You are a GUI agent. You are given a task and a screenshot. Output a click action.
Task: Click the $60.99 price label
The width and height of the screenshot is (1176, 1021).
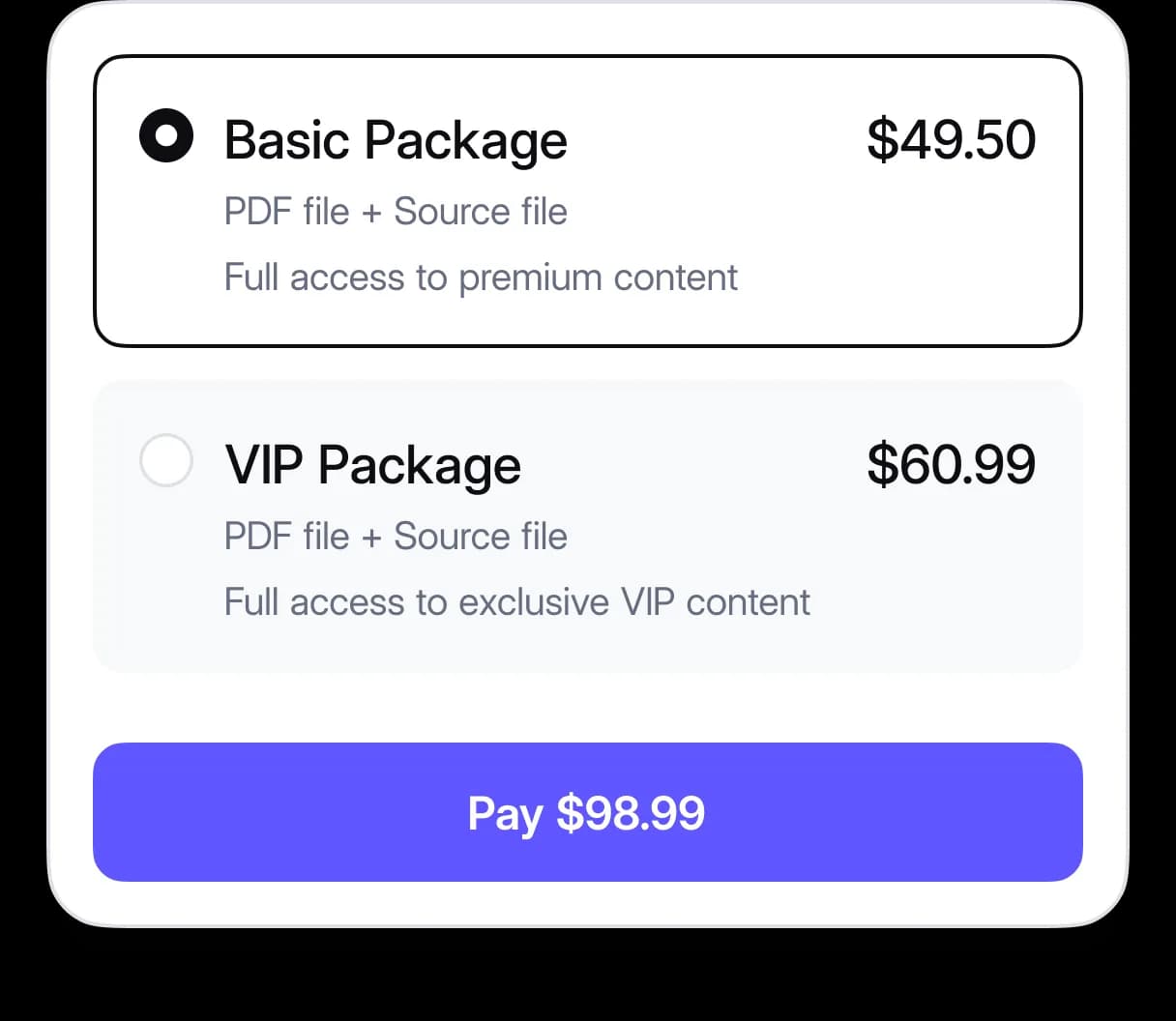tap(951, 464)
